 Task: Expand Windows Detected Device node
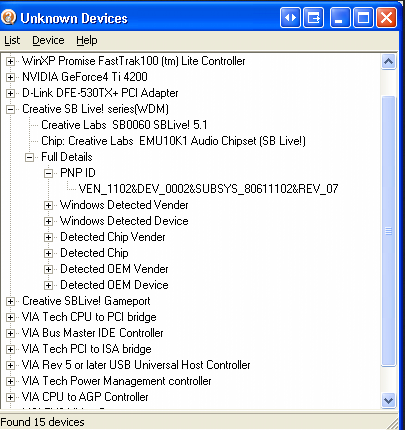[x=48, y=221]
